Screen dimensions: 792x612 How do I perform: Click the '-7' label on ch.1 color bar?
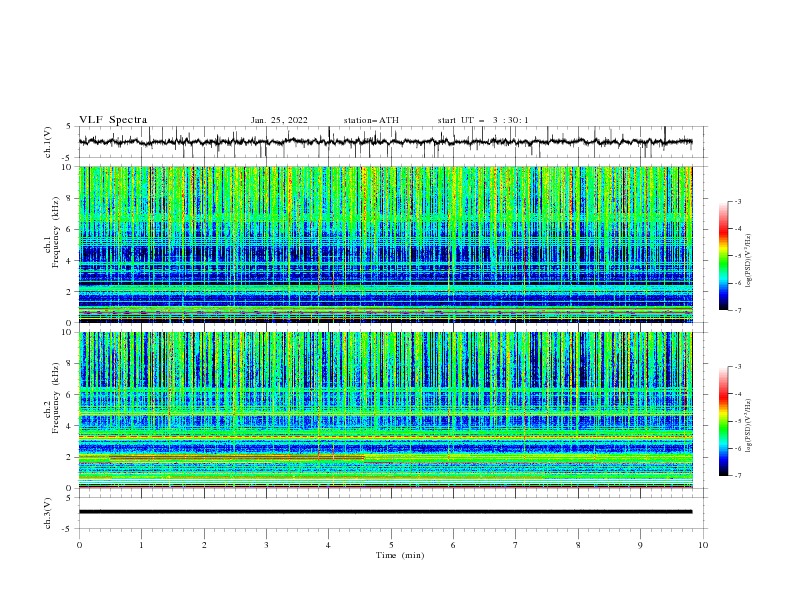point(738,310)
